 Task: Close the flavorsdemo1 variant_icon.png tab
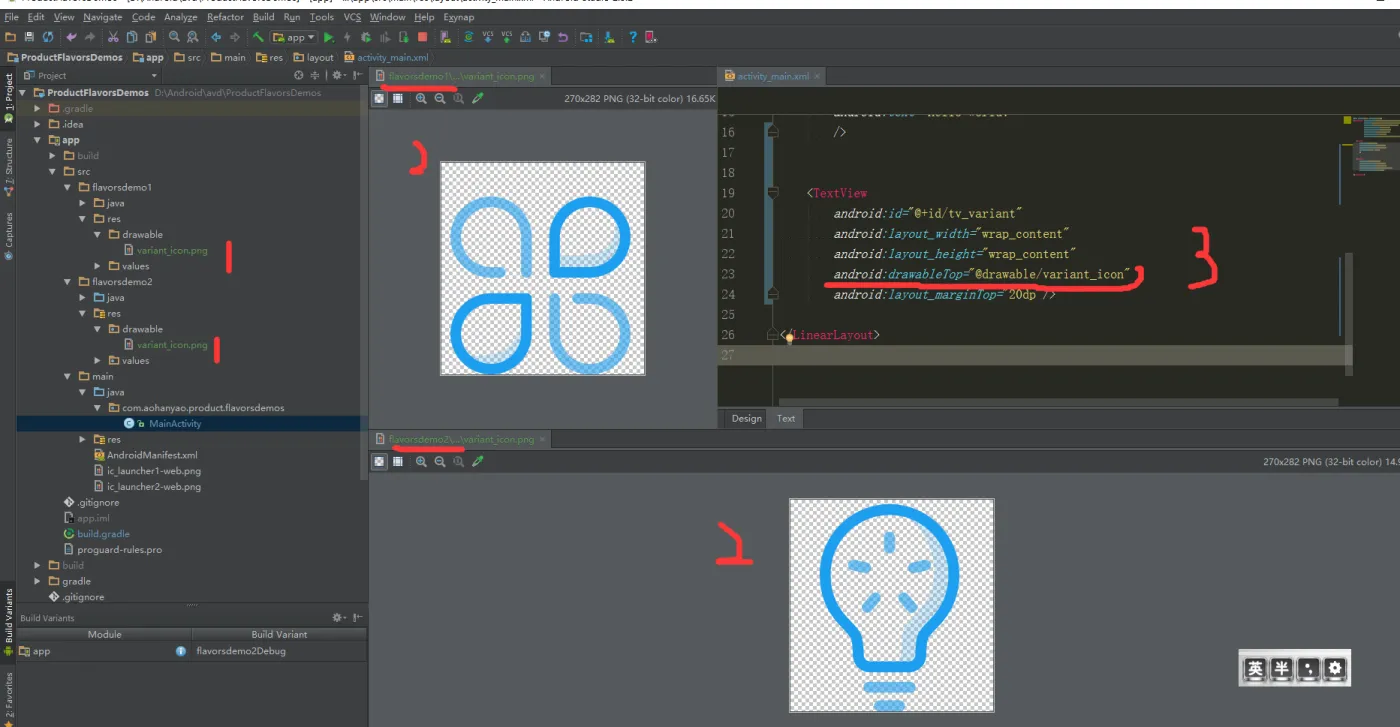(544, 76)
